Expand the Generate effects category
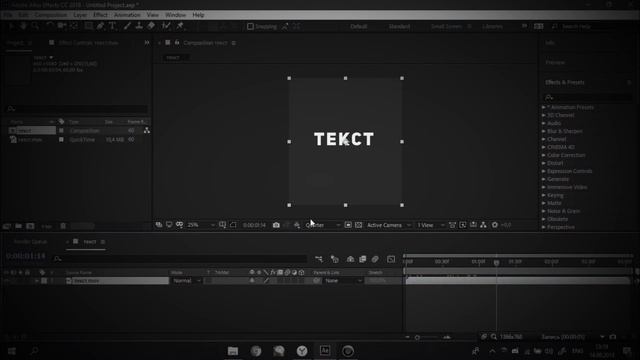This screenshot has width=640, height=360. point(544,179)
